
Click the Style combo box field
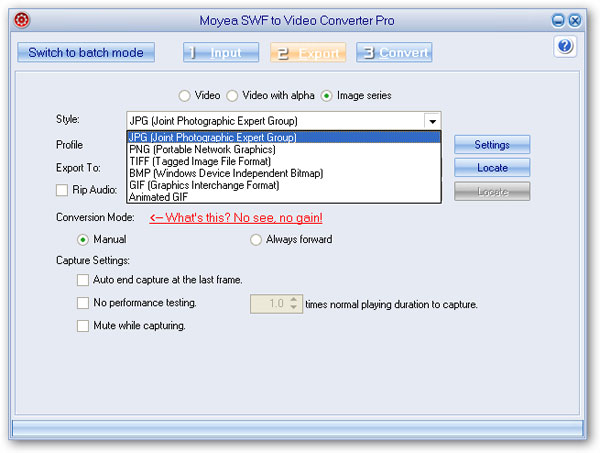click(284, 121)
